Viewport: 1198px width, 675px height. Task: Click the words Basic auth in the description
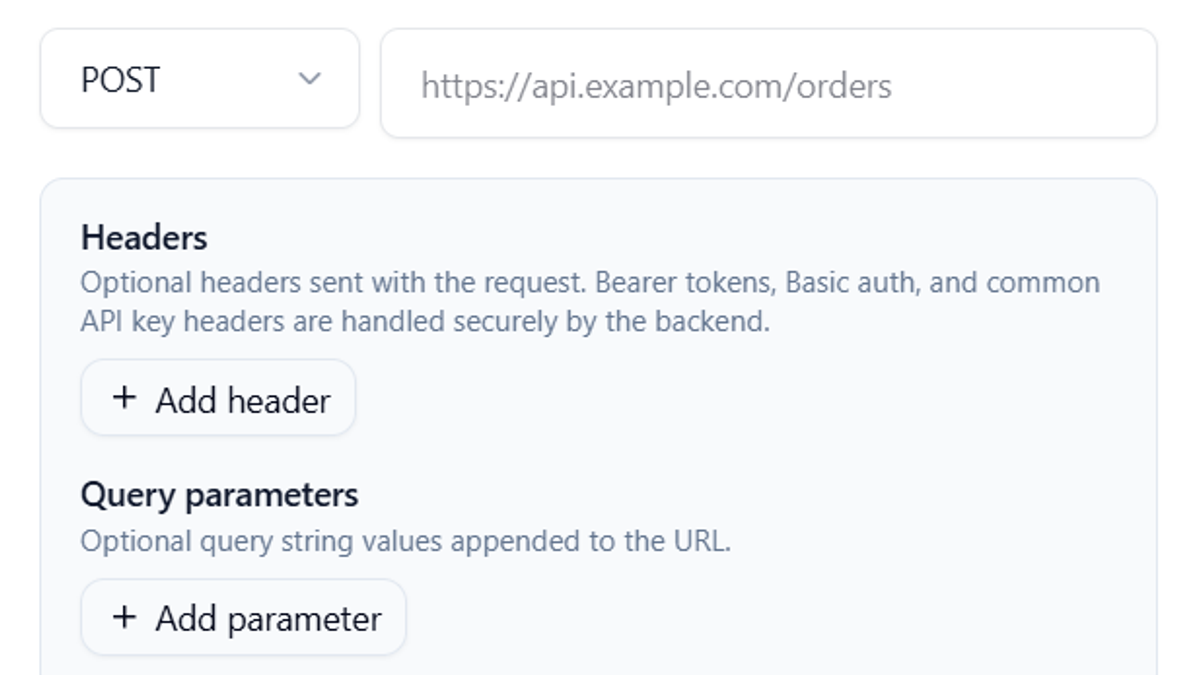(852, 283)
